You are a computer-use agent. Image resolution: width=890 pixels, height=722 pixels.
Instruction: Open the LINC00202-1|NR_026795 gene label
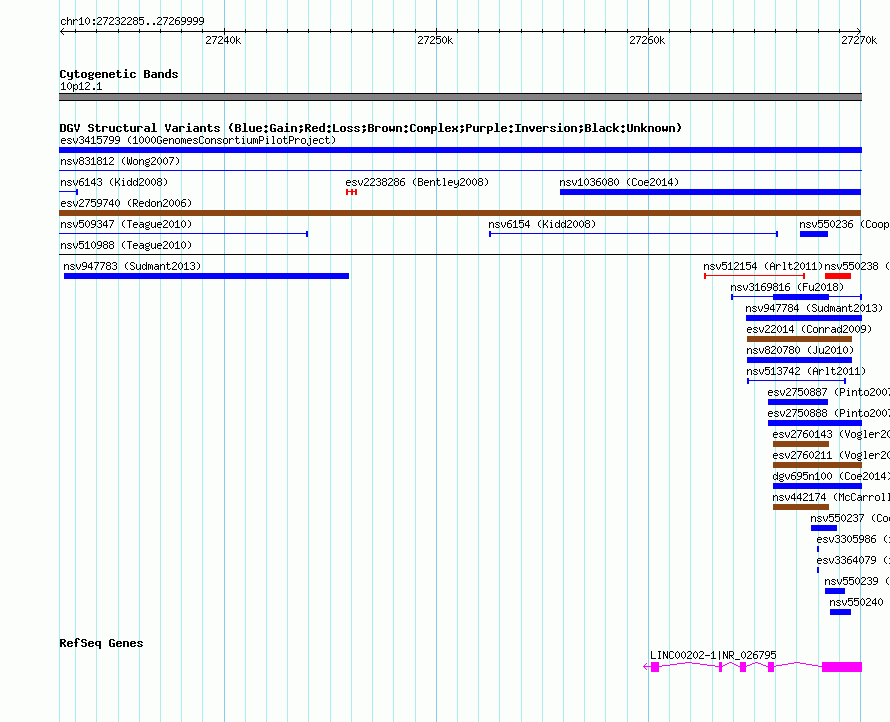coord(713,655)
